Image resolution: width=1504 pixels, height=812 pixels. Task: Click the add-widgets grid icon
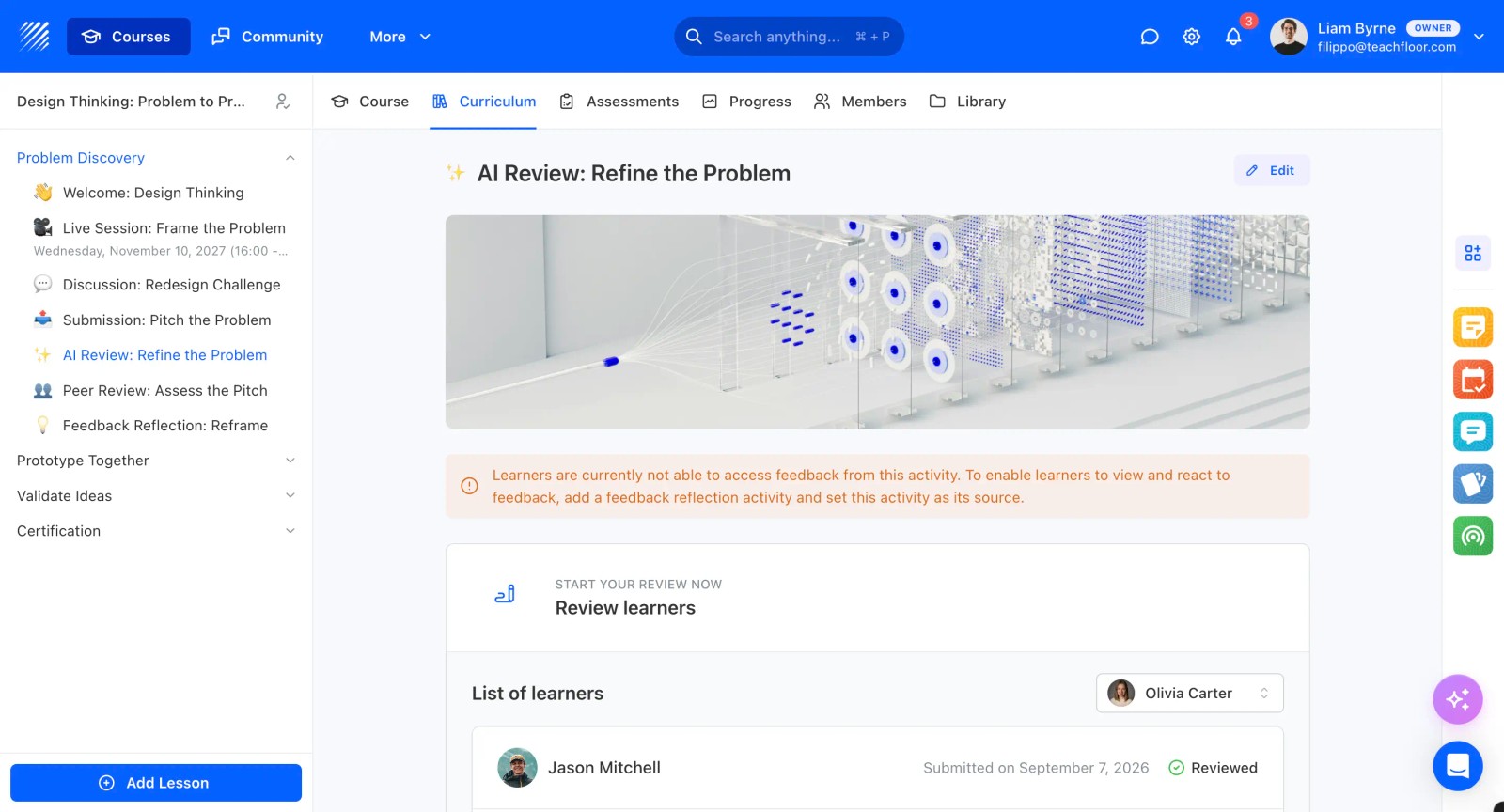pos(1473,253)
